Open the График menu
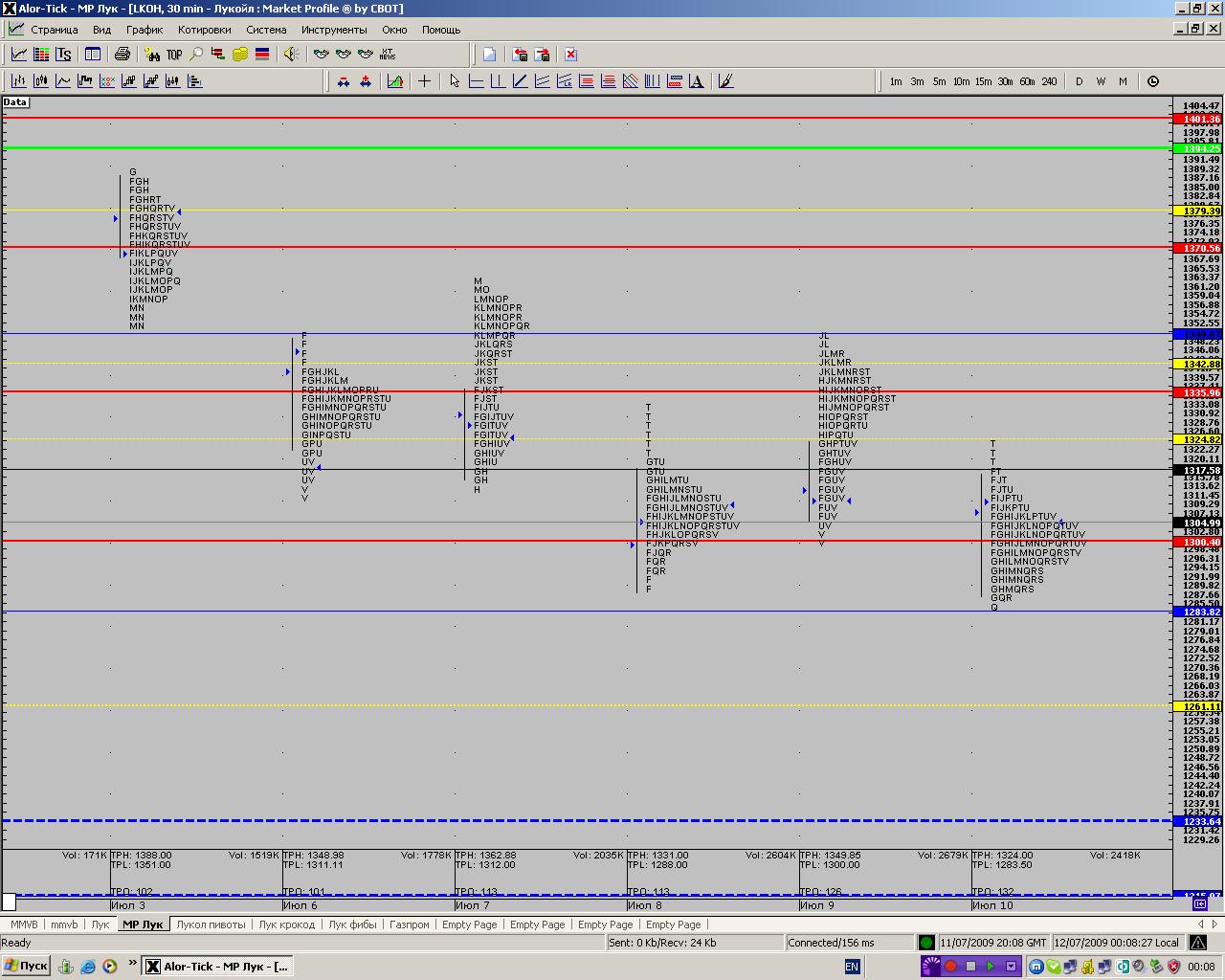Image resolution: width=1225 pixels, height=980 pixels. tap(145, 30)
